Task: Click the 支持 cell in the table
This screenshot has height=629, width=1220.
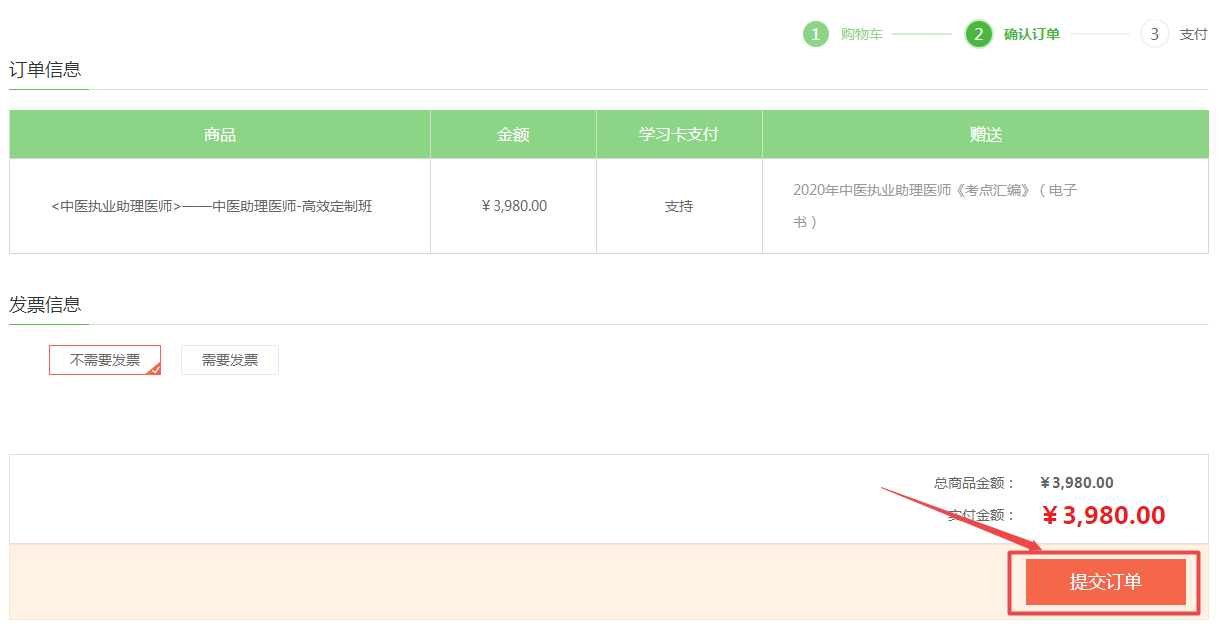Action: [x=679, y=206]
